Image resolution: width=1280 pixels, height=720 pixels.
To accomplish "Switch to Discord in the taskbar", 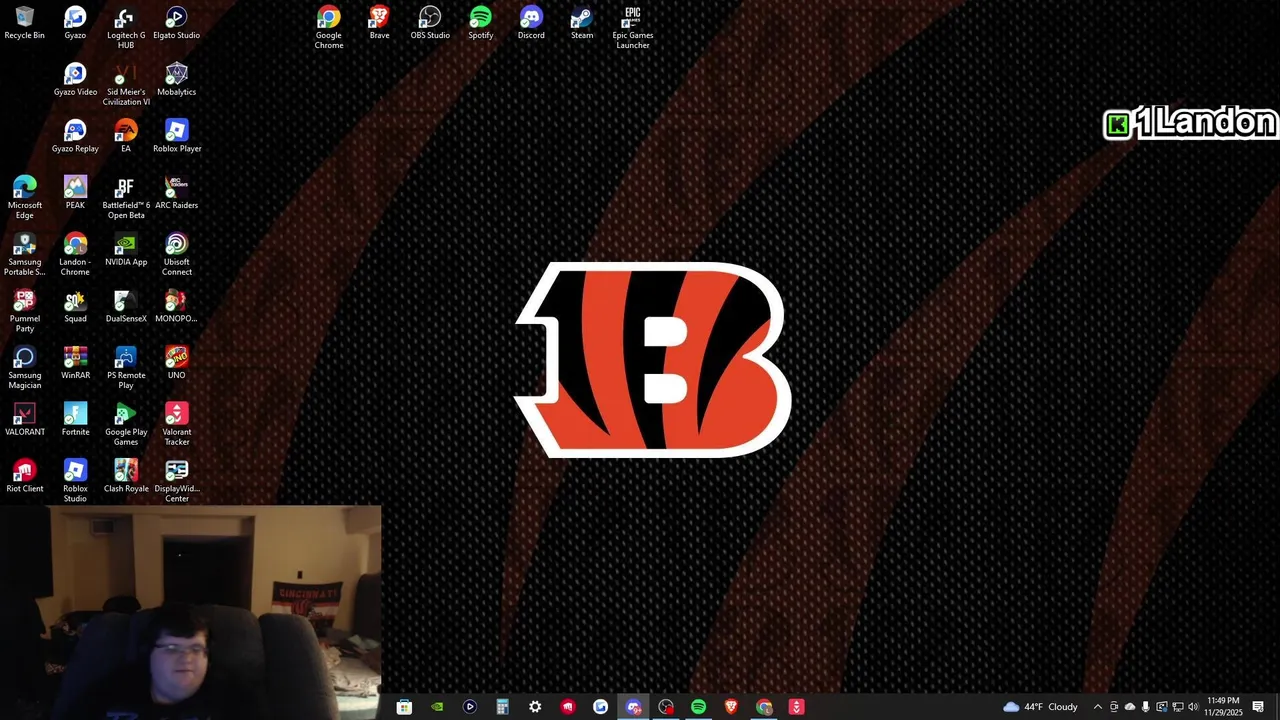I will point(633,707).
